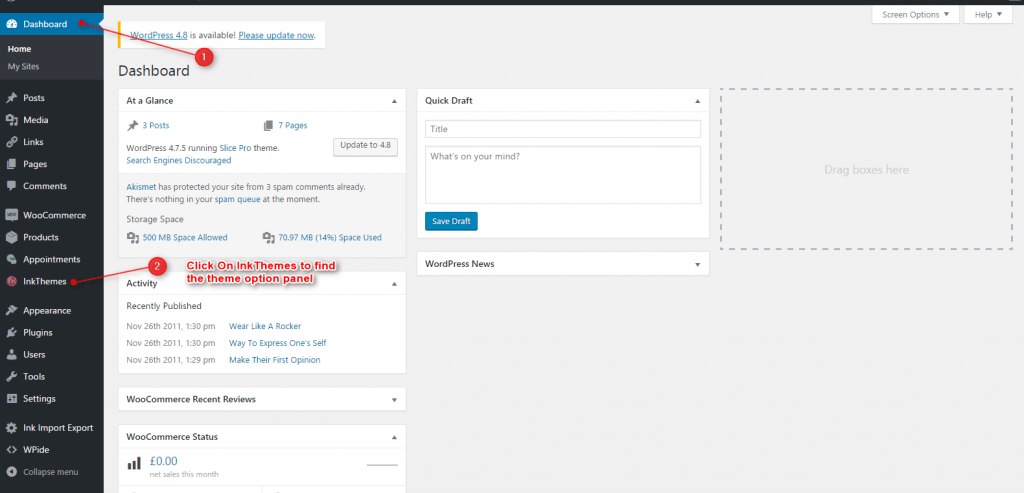Expand the WooCommerce Recent Reviews widget
Screen dimensions: 1024x493
click(x=394, y=400)
